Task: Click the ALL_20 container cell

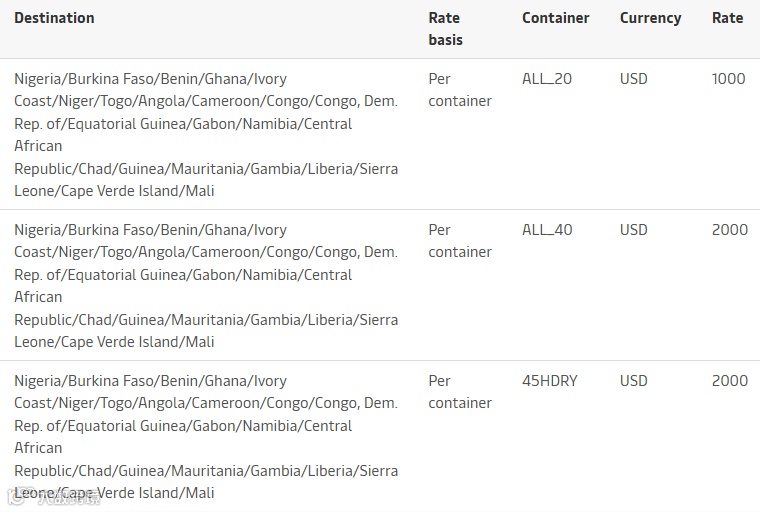Action: pyautogui.click(x=547, y=79)
